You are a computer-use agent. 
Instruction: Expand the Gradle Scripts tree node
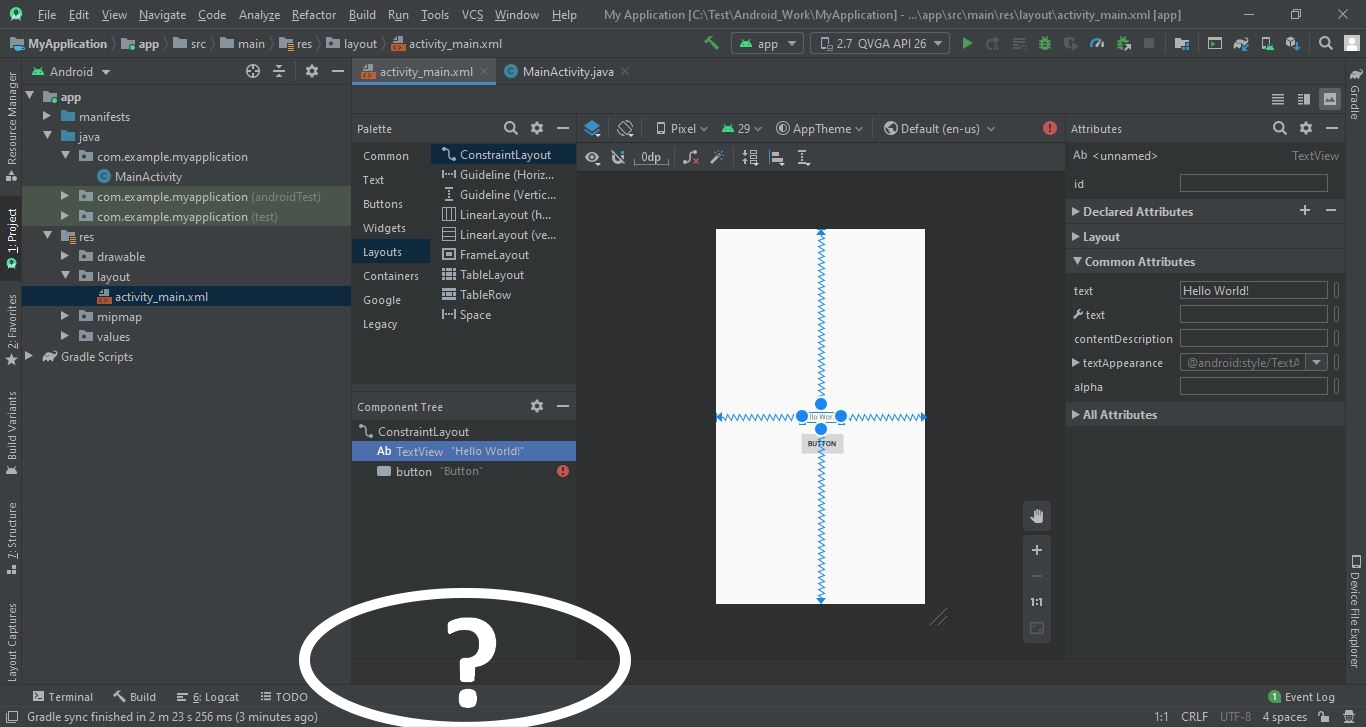(x=29, y=357)
